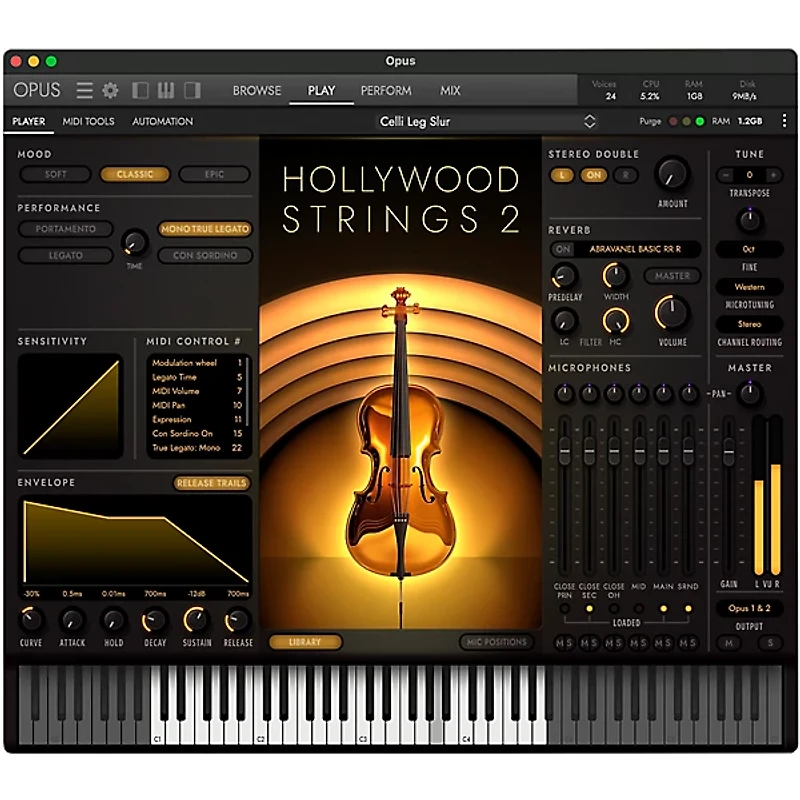Click the rightmost panel icon in the toolbar
This screenshot has height=800, width=800.
pyautogui.click(x=189, y=89)
